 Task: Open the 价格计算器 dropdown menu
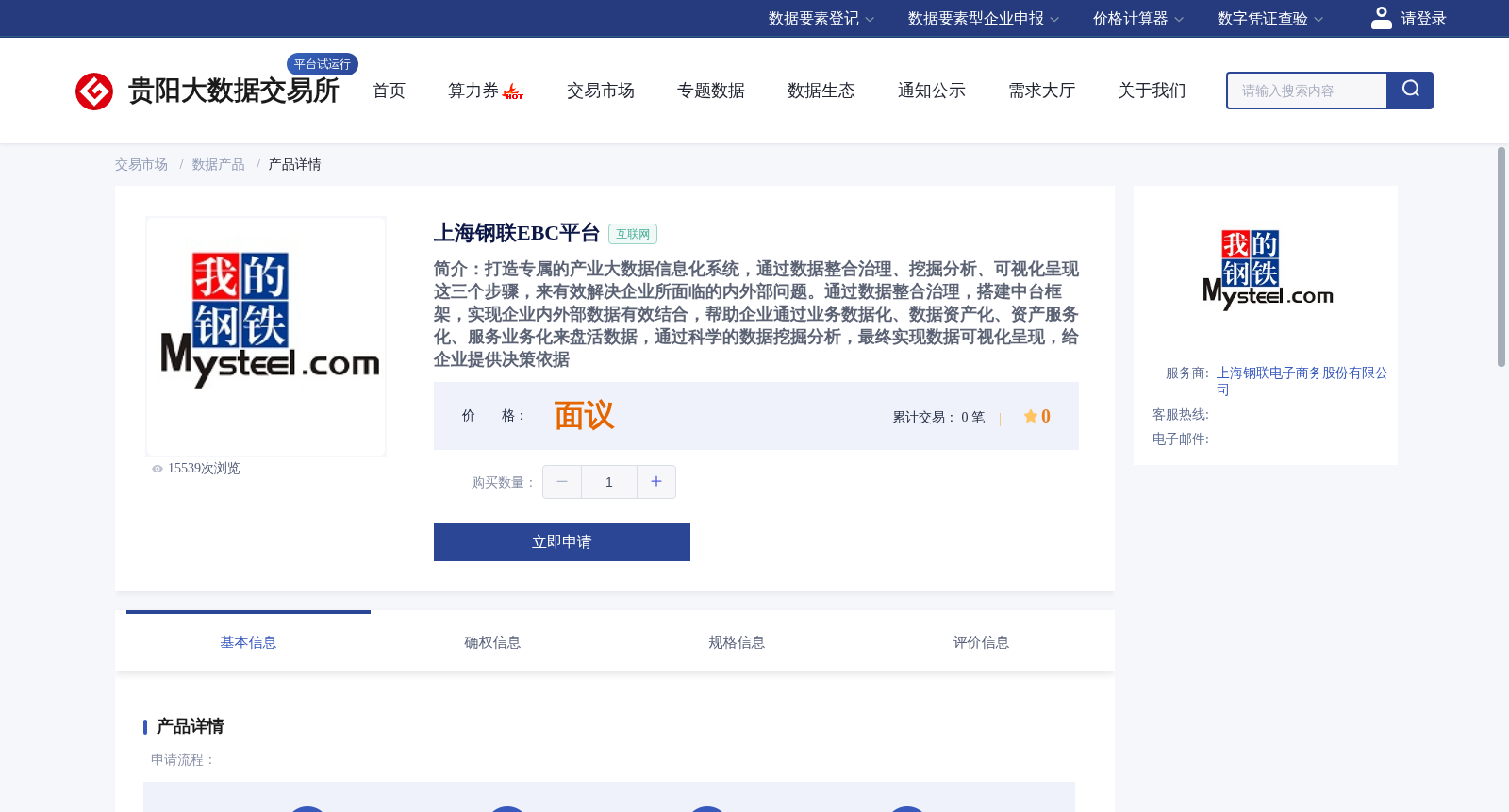click(x=1138, y=19)
